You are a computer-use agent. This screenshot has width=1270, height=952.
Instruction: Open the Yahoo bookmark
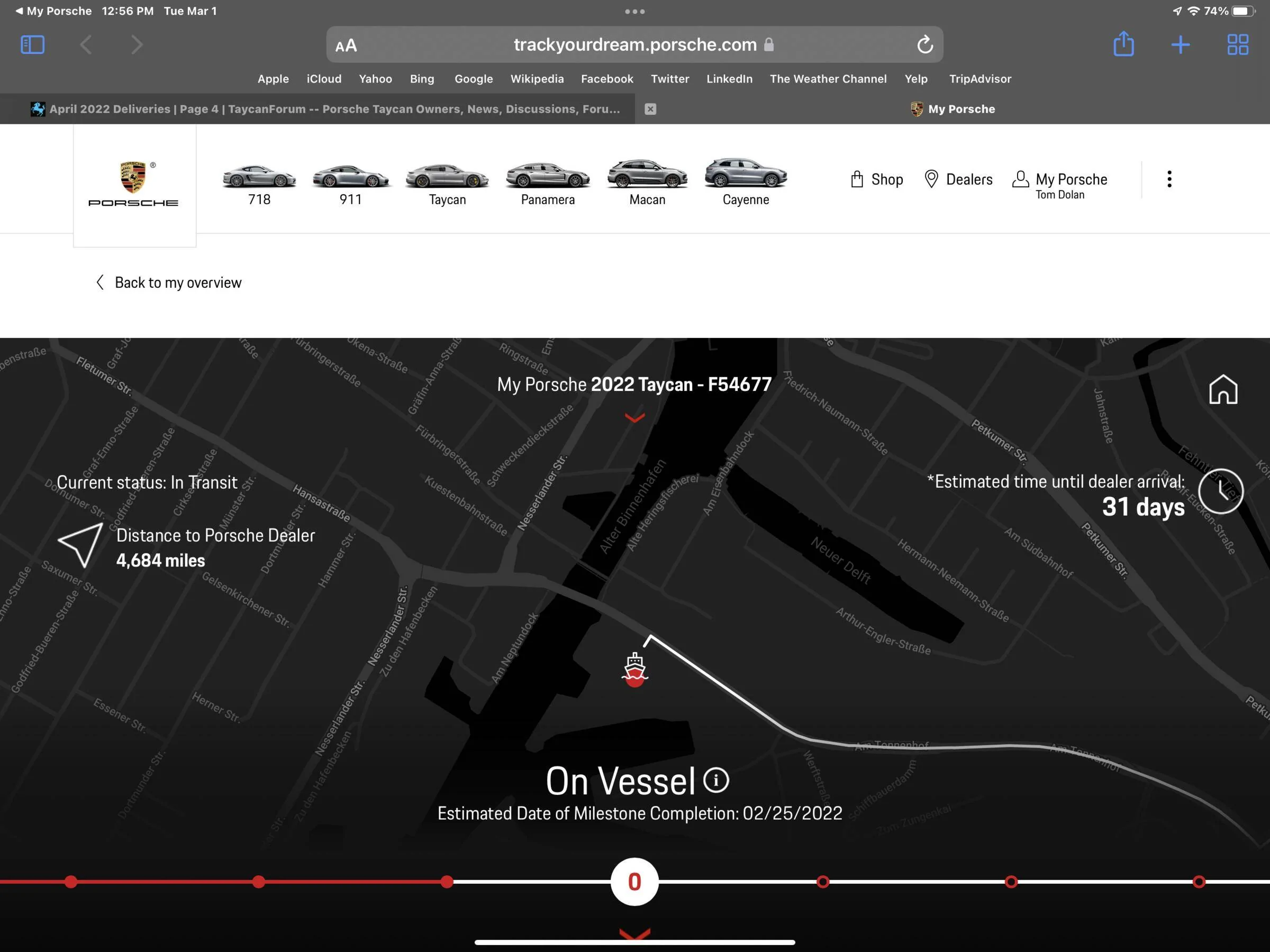click(376, 79)
